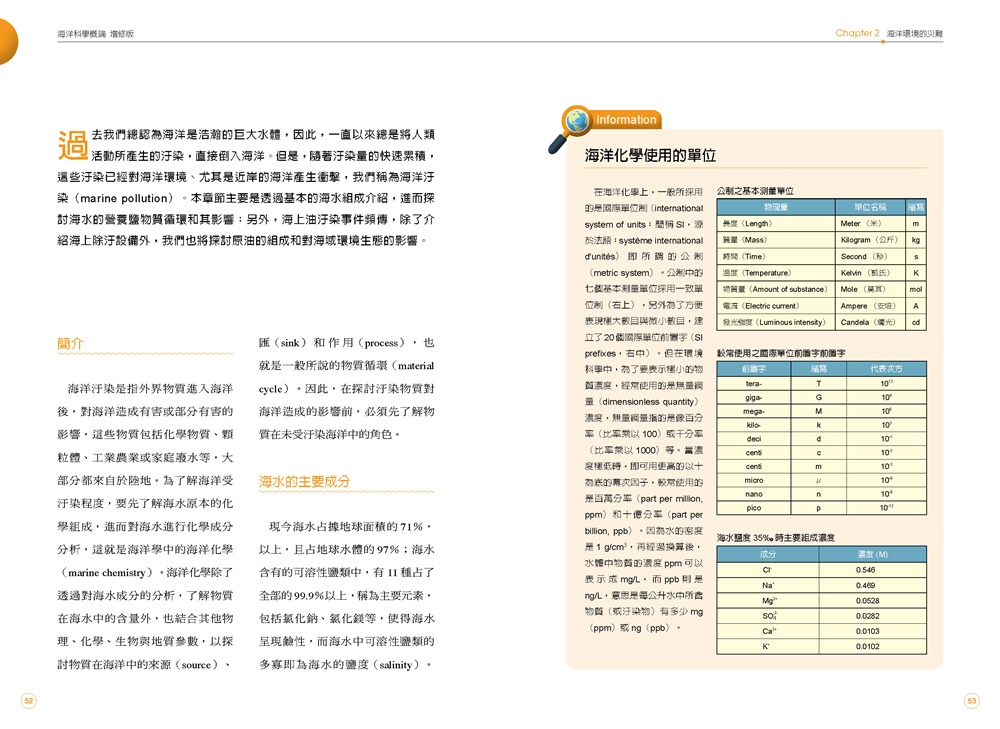
Task: Click the '0.546' concentration value
Action: [865, 570]
